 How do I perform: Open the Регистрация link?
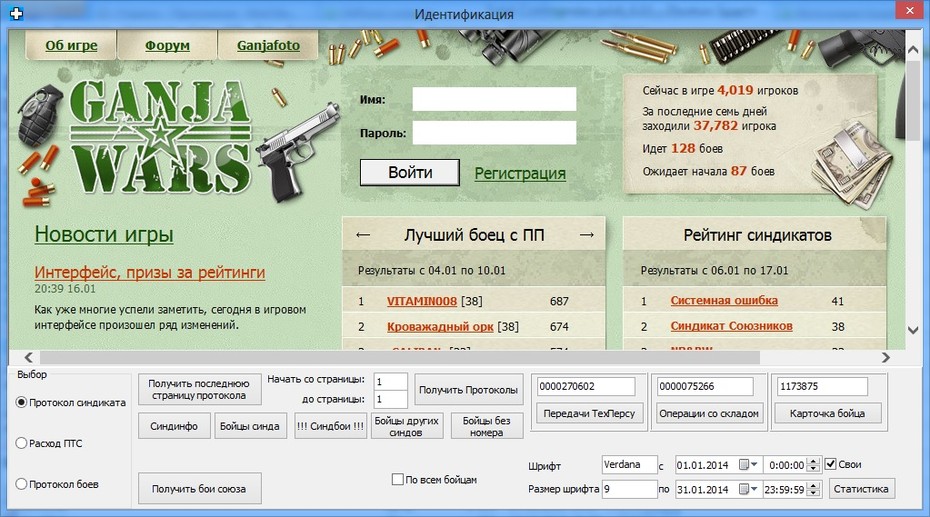click(x=520, y=173)
